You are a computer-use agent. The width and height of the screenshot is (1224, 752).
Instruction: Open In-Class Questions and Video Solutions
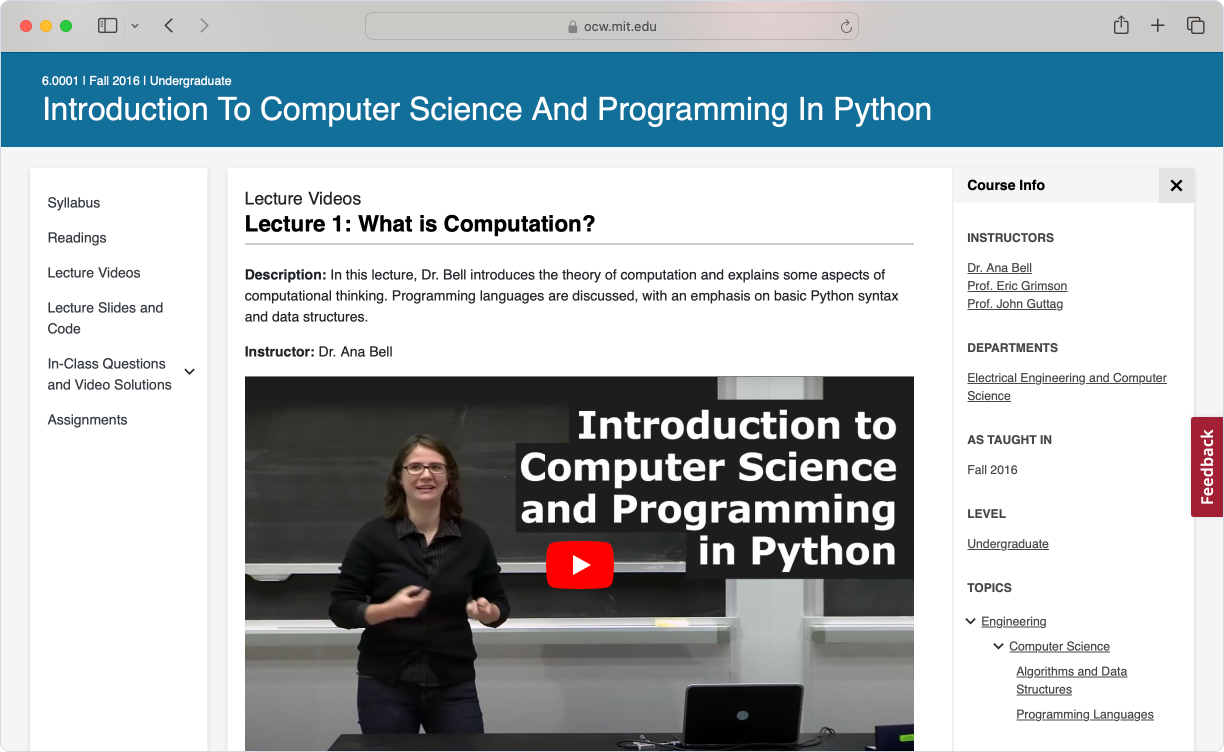[110, 374]
